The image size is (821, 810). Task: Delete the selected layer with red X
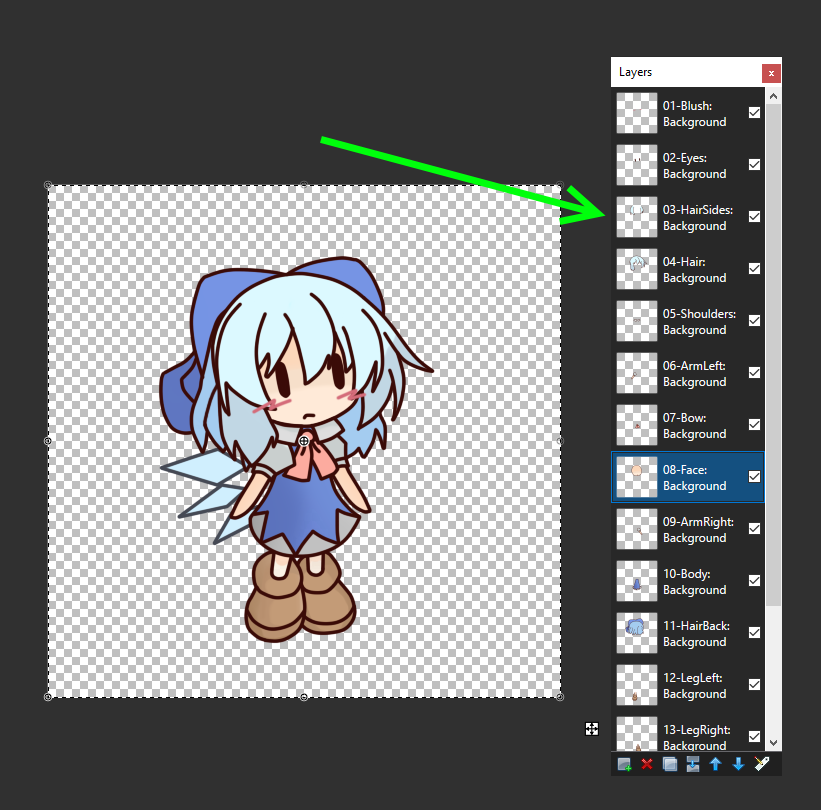click(647, 764)
